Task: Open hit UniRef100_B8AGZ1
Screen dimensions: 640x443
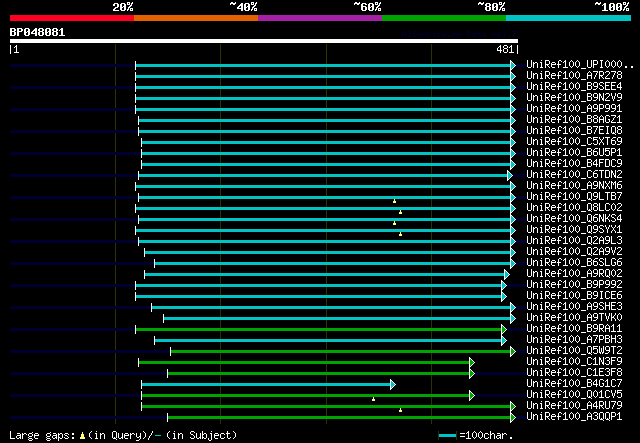Action: (574, 120)
